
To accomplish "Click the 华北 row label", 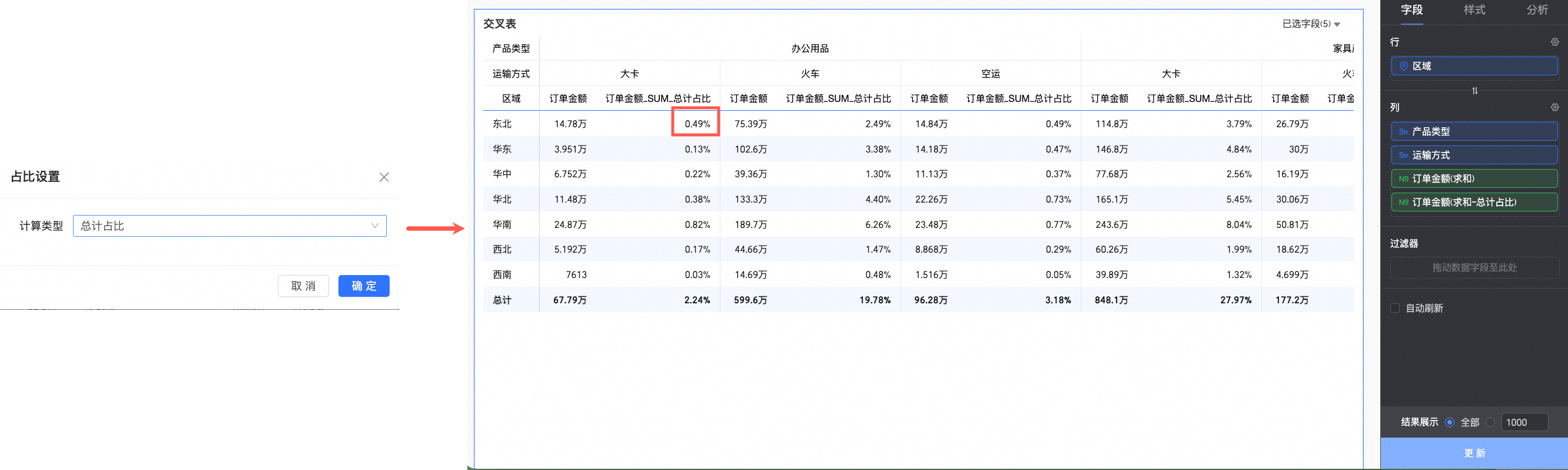I will pos(502,199).
